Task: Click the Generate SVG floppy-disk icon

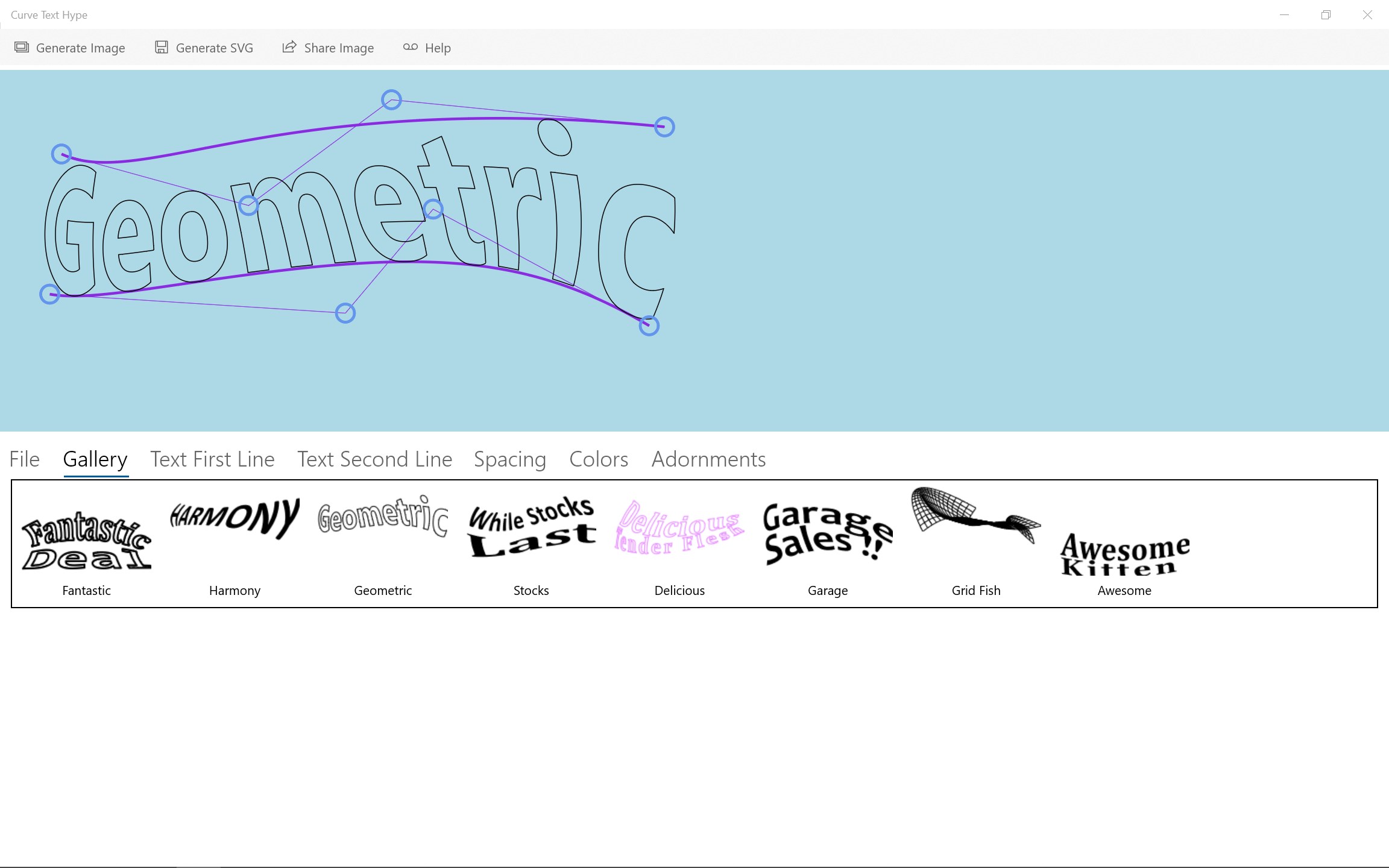Action: (x=161, y=47)
